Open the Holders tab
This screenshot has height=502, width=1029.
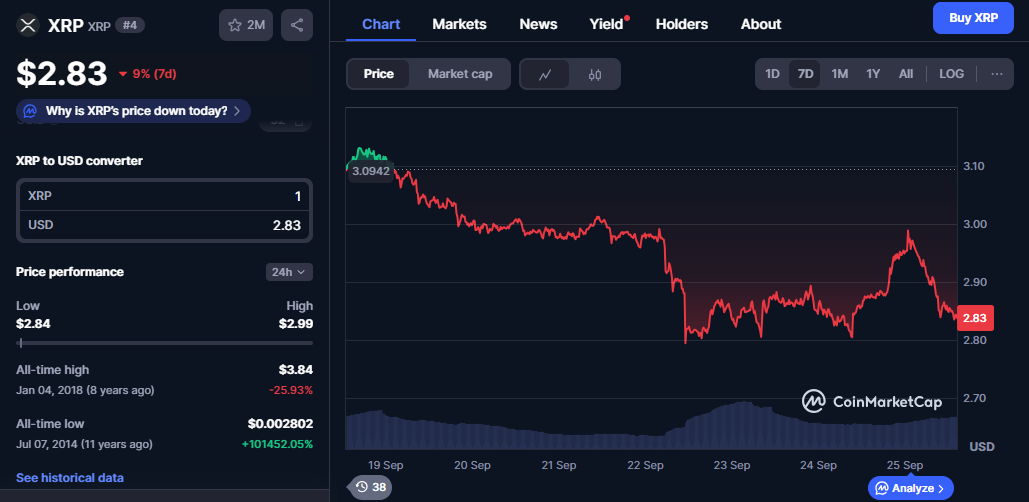681,24
